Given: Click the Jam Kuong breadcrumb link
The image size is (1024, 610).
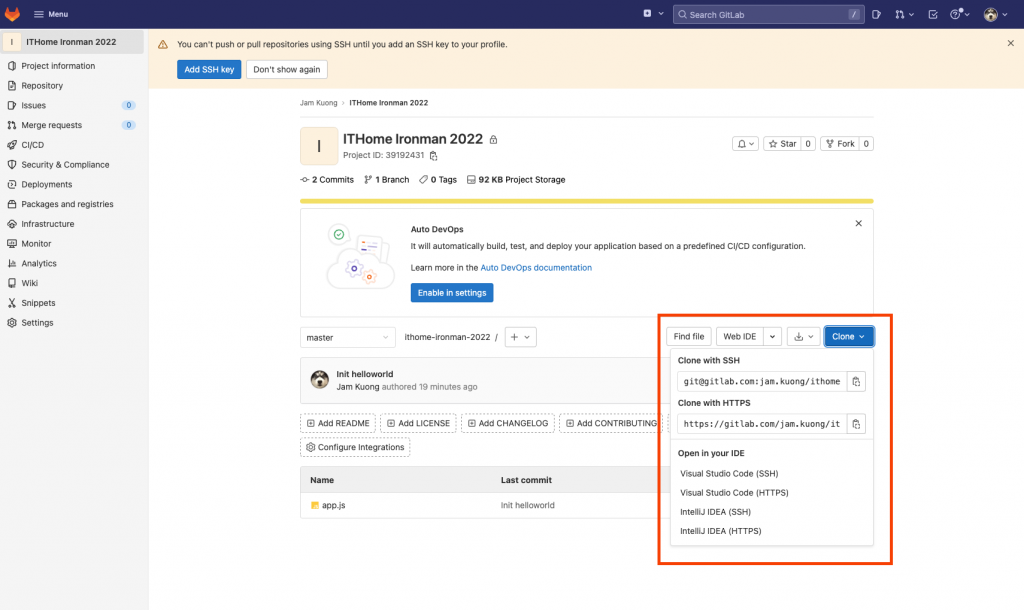Looking at the screenshot, I should coord(319,103).
